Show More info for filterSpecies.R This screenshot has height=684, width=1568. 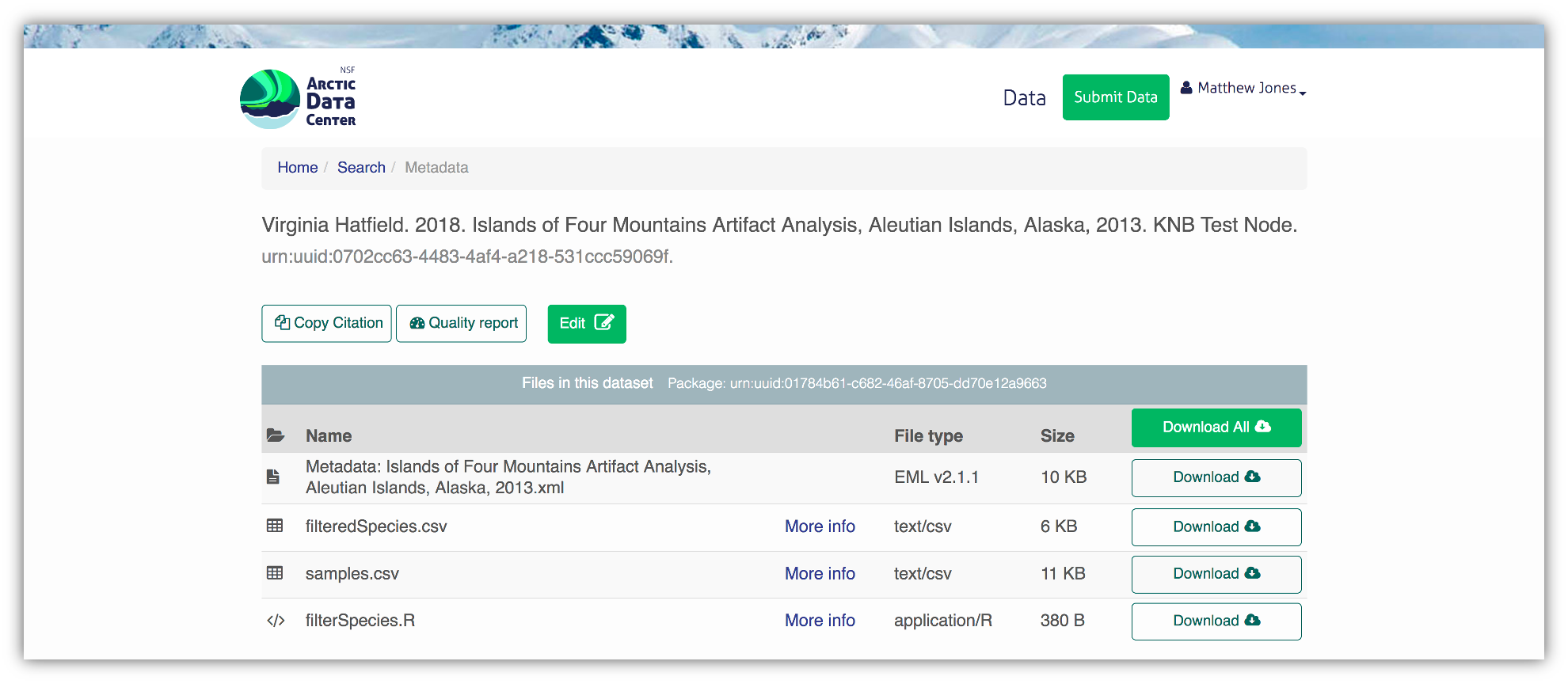[x=820, y=621]
